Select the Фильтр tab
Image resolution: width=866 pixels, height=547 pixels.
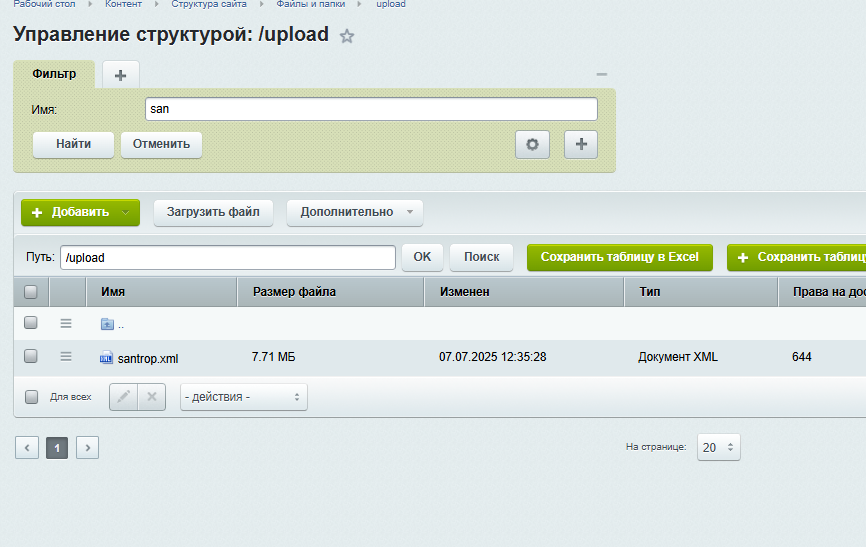[x=54, y=74]
